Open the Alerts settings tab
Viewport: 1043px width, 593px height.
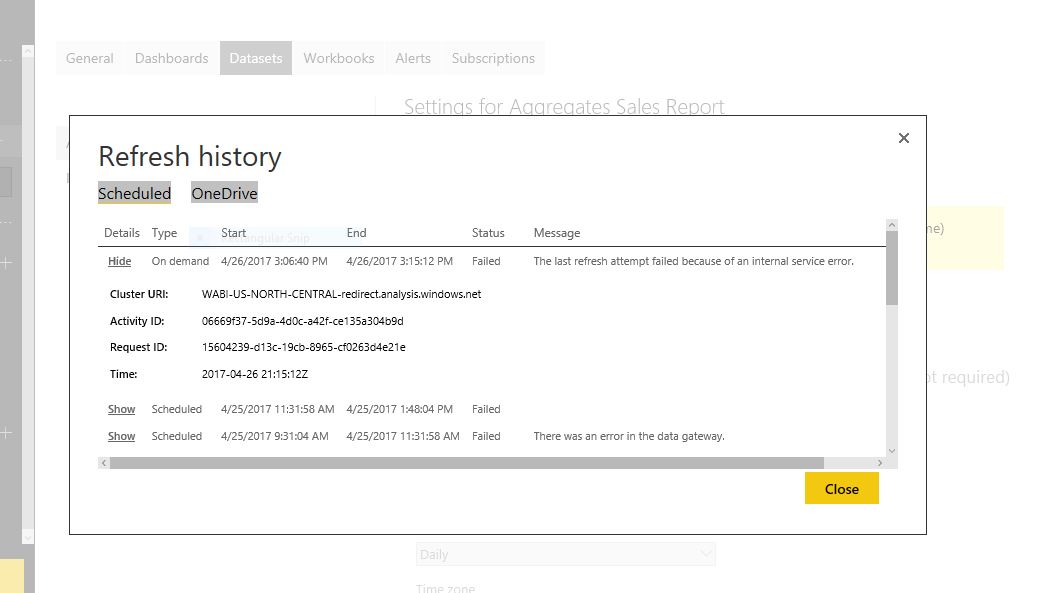[x=413, y=58]
